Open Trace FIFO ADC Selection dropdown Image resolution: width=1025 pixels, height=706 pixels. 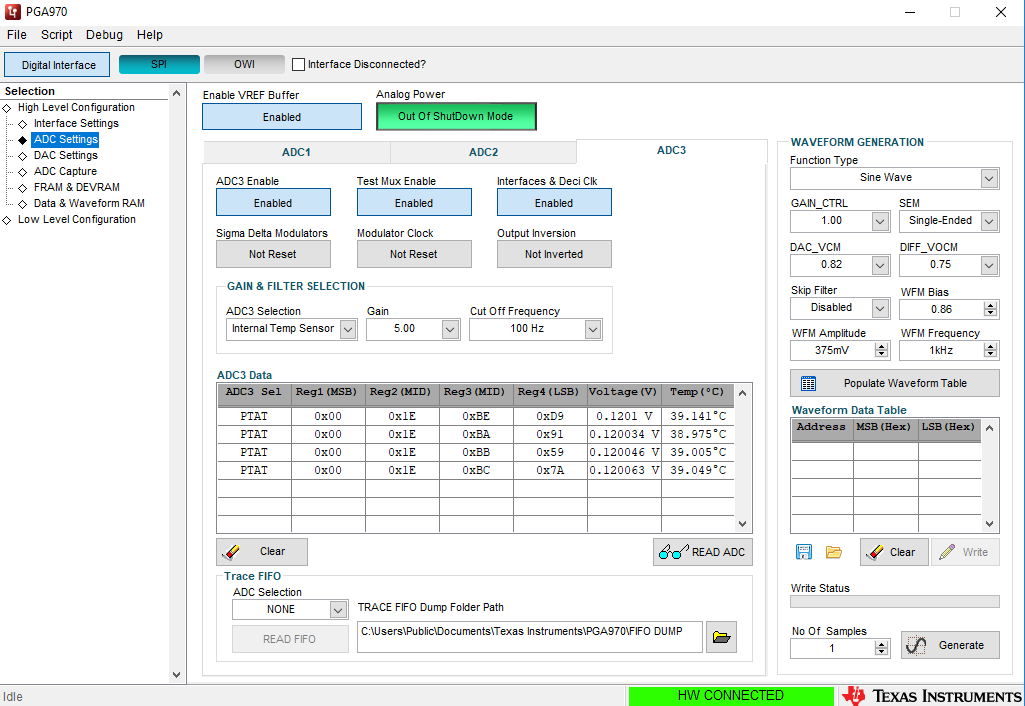click(338, 610)
